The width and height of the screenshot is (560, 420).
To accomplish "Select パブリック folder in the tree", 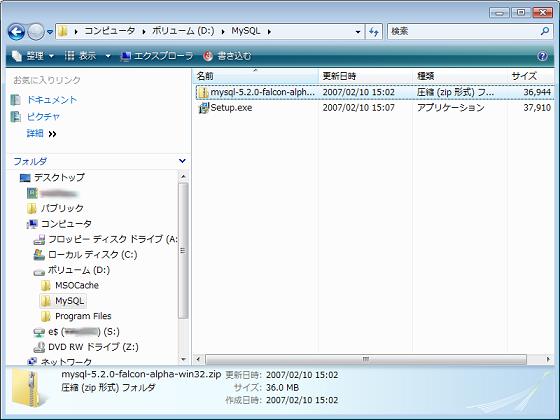I will pos(62,208).
